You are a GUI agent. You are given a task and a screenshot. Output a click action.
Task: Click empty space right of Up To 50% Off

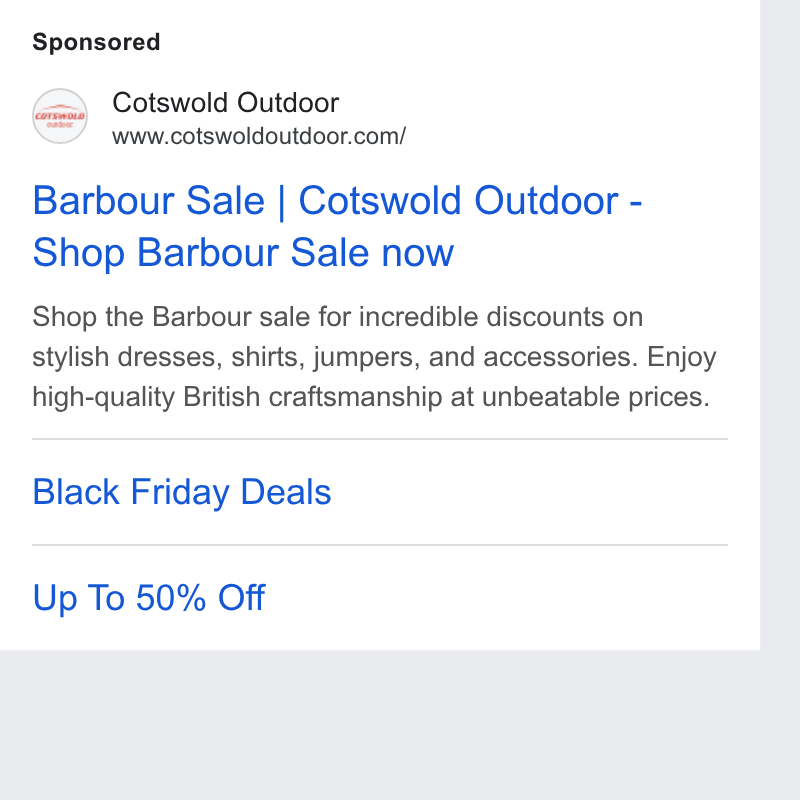[x=497, y=597]
